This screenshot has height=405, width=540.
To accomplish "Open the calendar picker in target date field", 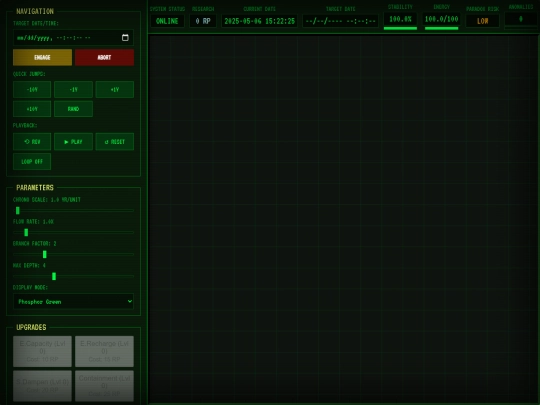I will 125,38.
